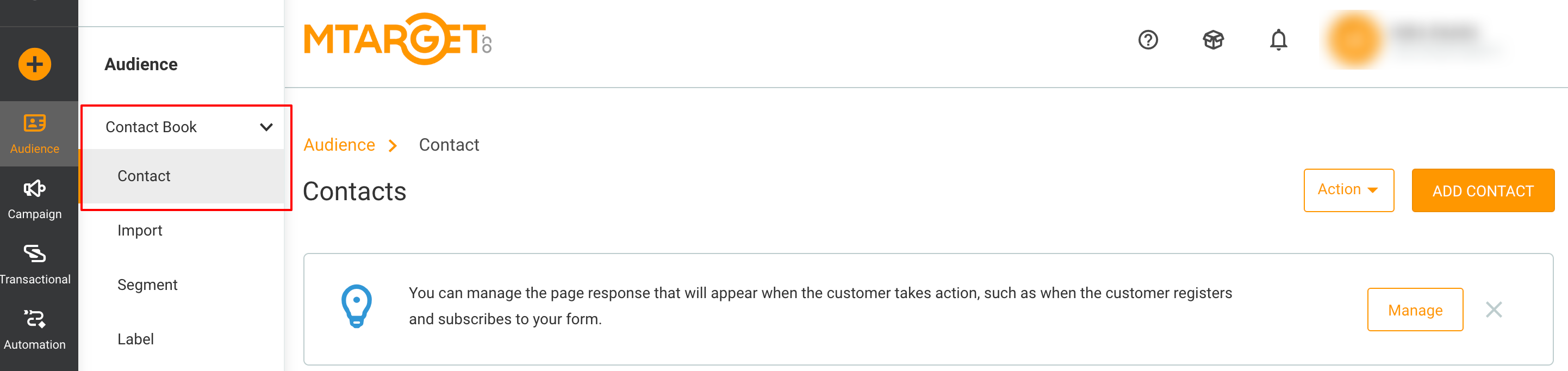Open the help question mark icon
Viewport: 1568px width, 371px height.
[1147, 40]
